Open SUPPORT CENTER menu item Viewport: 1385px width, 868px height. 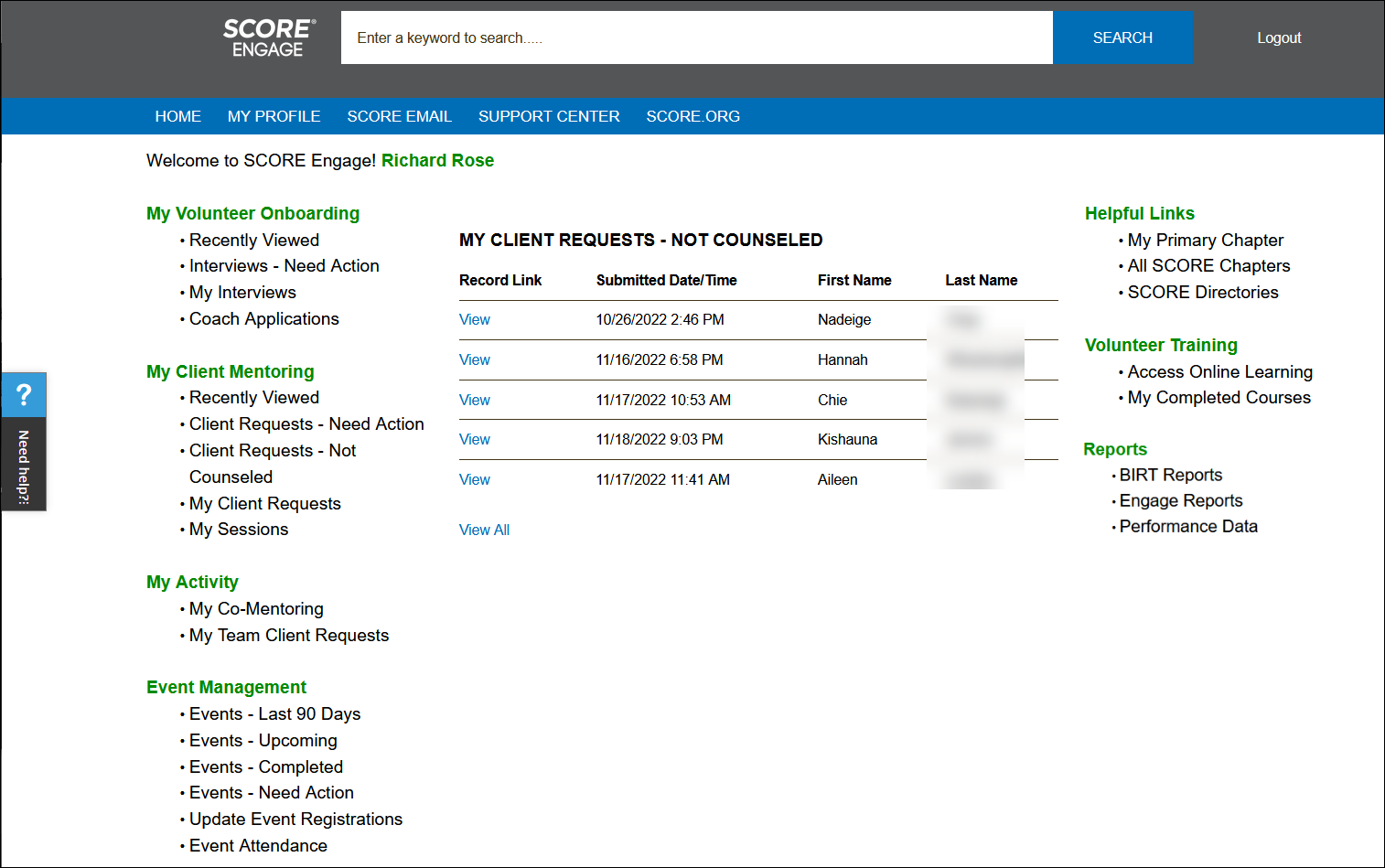[549, 116]
